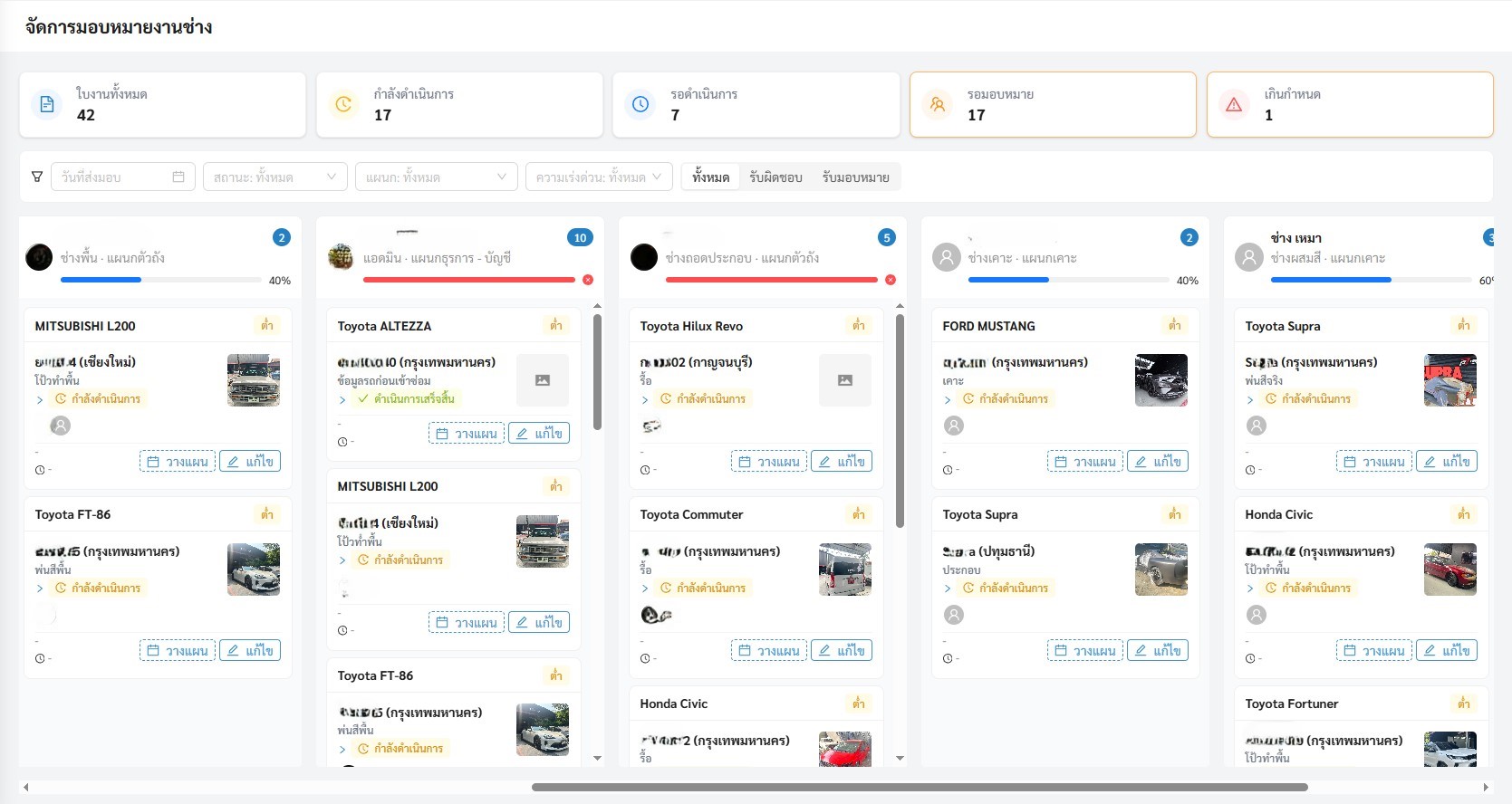Click workload progress bar of admin column

[469, 280]
